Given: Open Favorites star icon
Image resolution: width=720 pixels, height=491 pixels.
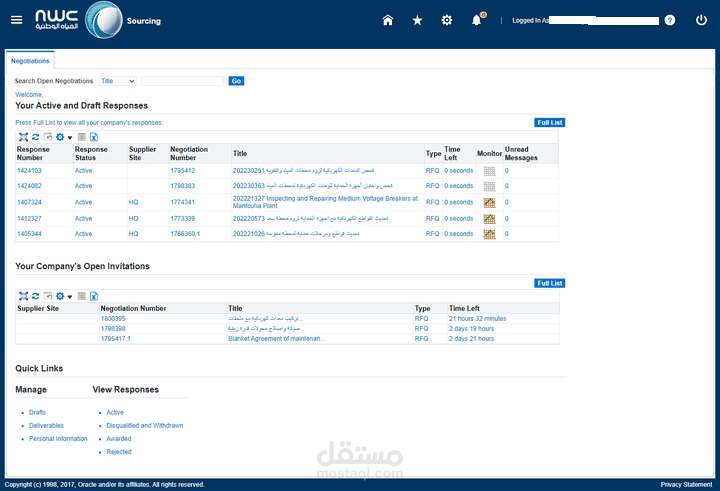Looking at the screenshot, I should [x=417, y=20].
